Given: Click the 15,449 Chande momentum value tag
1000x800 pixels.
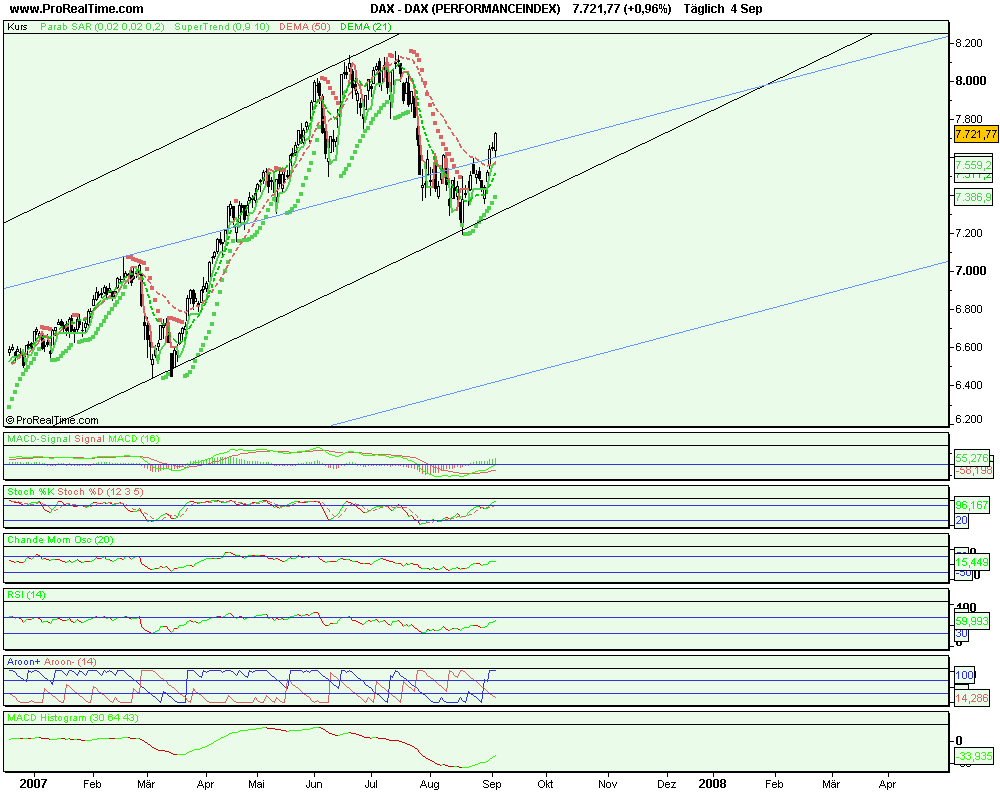Looking at the screenshot, I should pyautogui.click(x=972, y=563).
